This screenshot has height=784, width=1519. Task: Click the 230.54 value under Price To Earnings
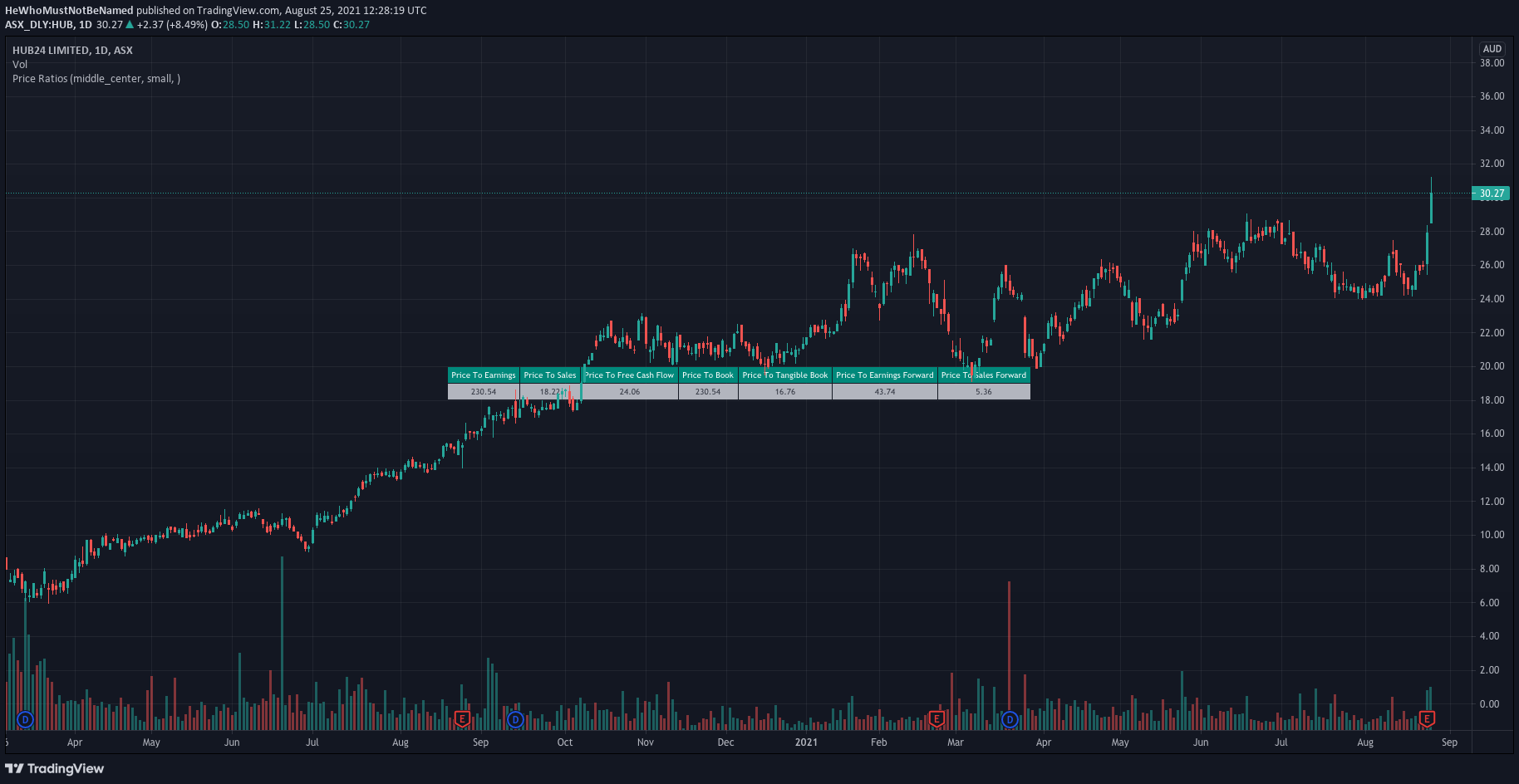[484, 392]
